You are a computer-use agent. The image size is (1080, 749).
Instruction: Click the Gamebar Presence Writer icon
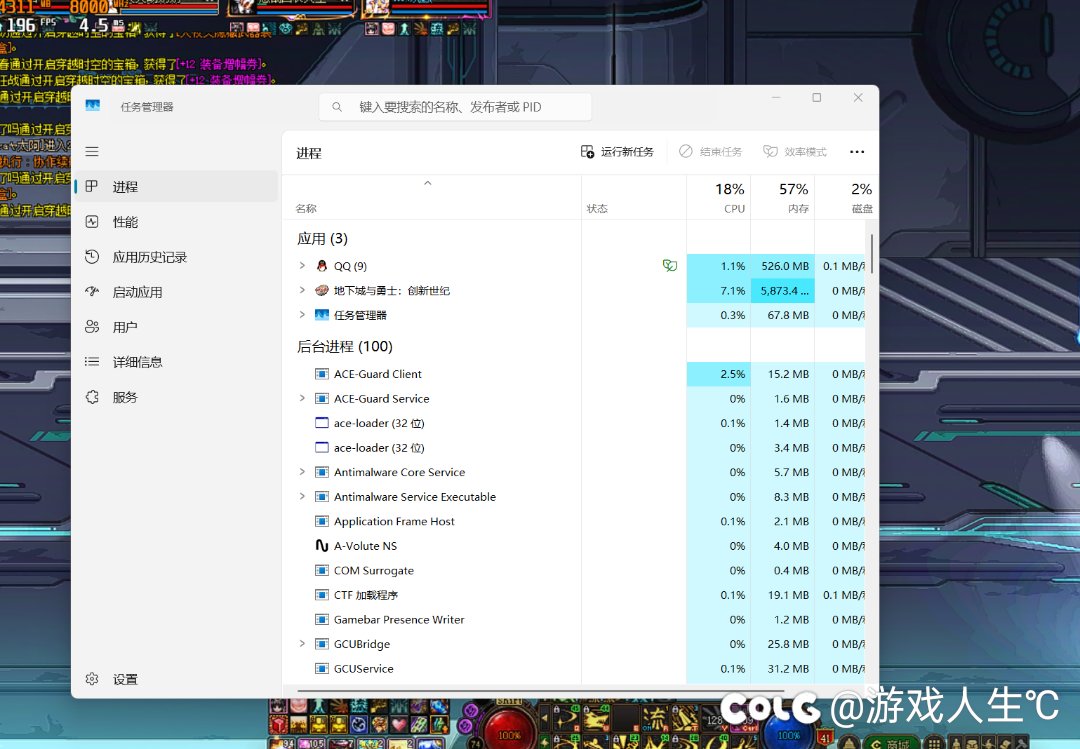[321, 619]
